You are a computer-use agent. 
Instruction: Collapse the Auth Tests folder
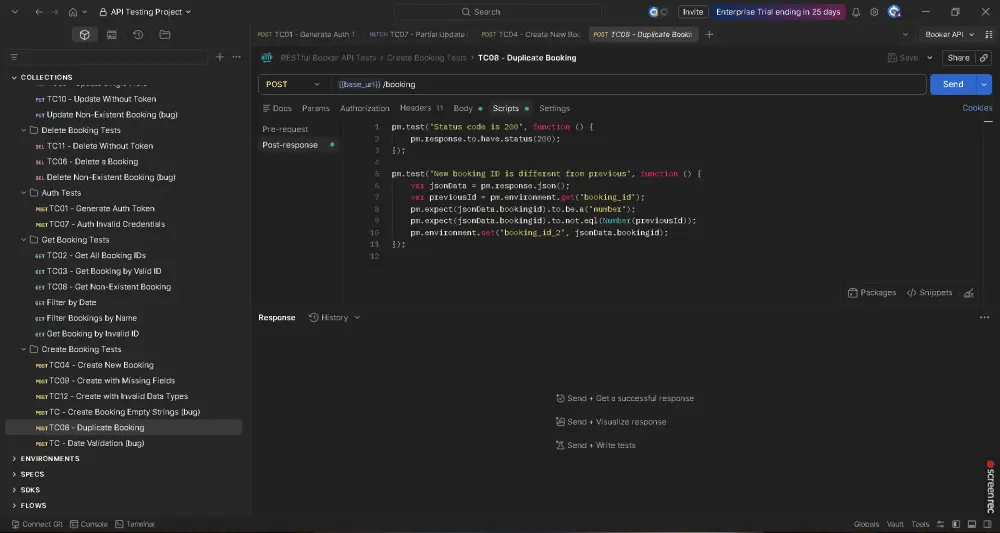click(x=24, y=193)
